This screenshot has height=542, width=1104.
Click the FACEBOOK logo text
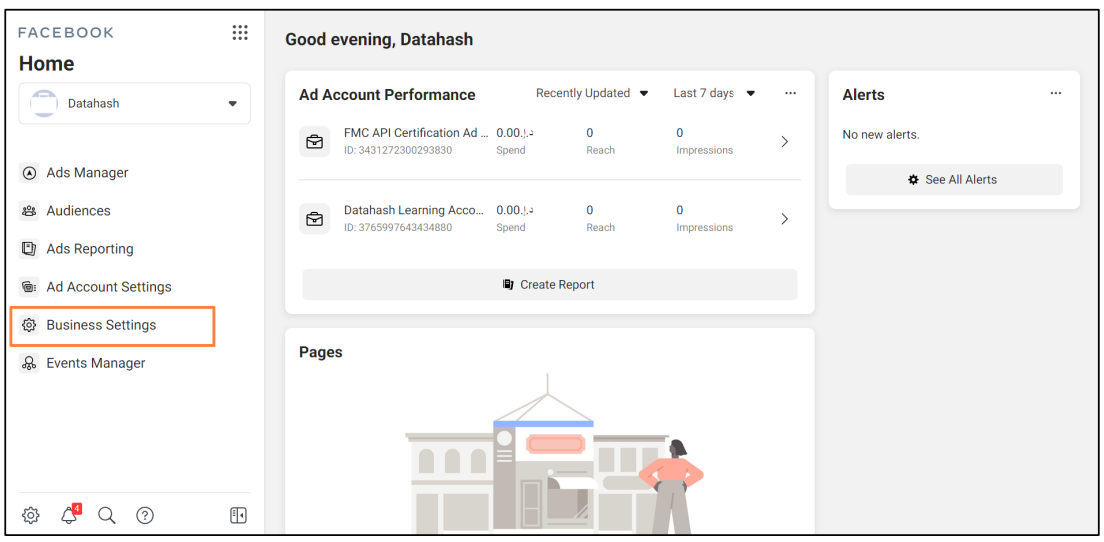(x=65, y=32)
